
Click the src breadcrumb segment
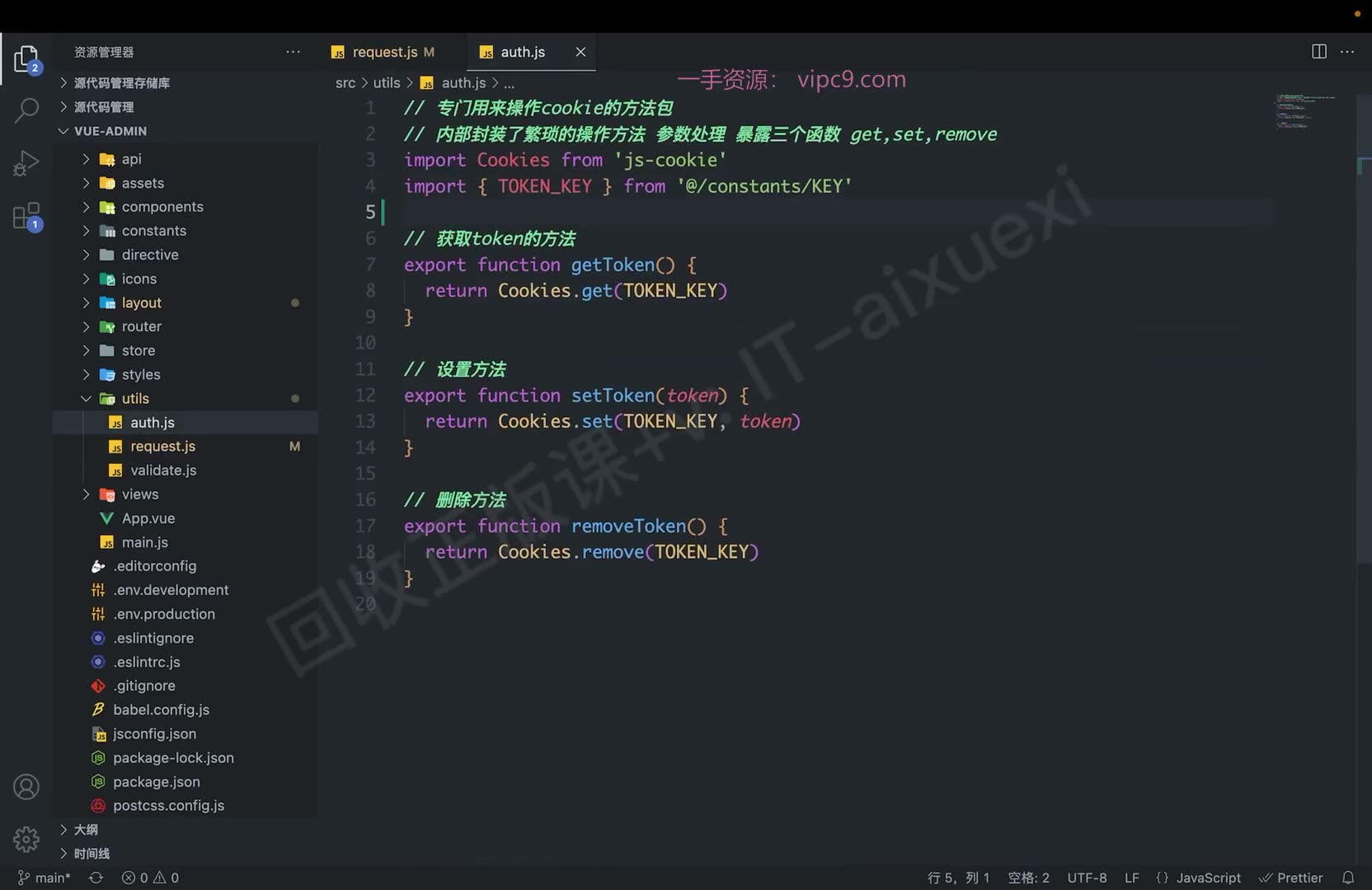click(x=345, y=82)
